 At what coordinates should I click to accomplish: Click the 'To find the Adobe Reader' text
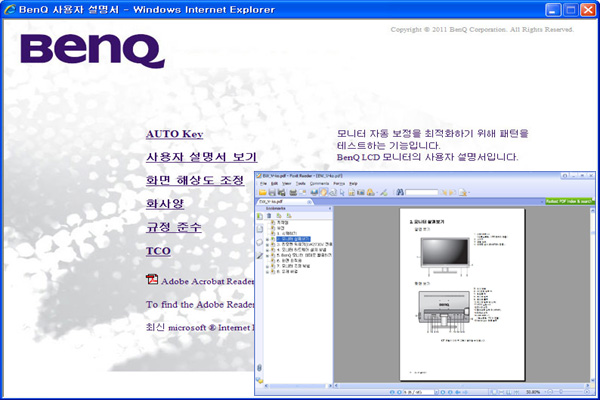[x=200, y=305]
